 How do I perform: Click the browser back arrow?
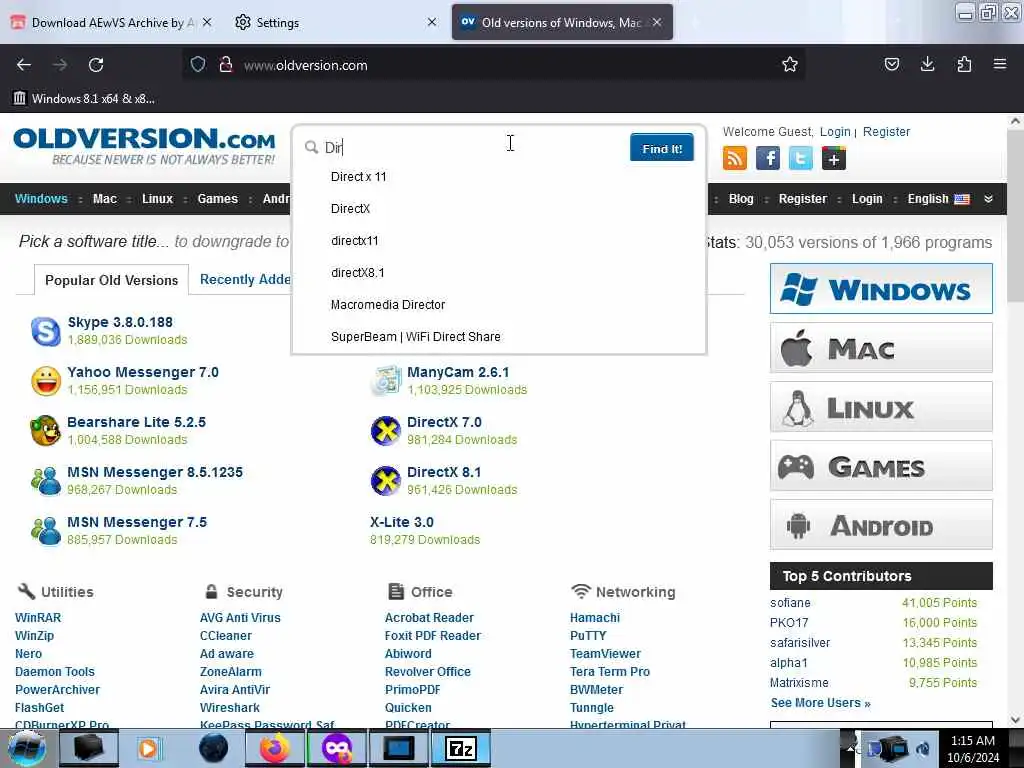[24, 65]
